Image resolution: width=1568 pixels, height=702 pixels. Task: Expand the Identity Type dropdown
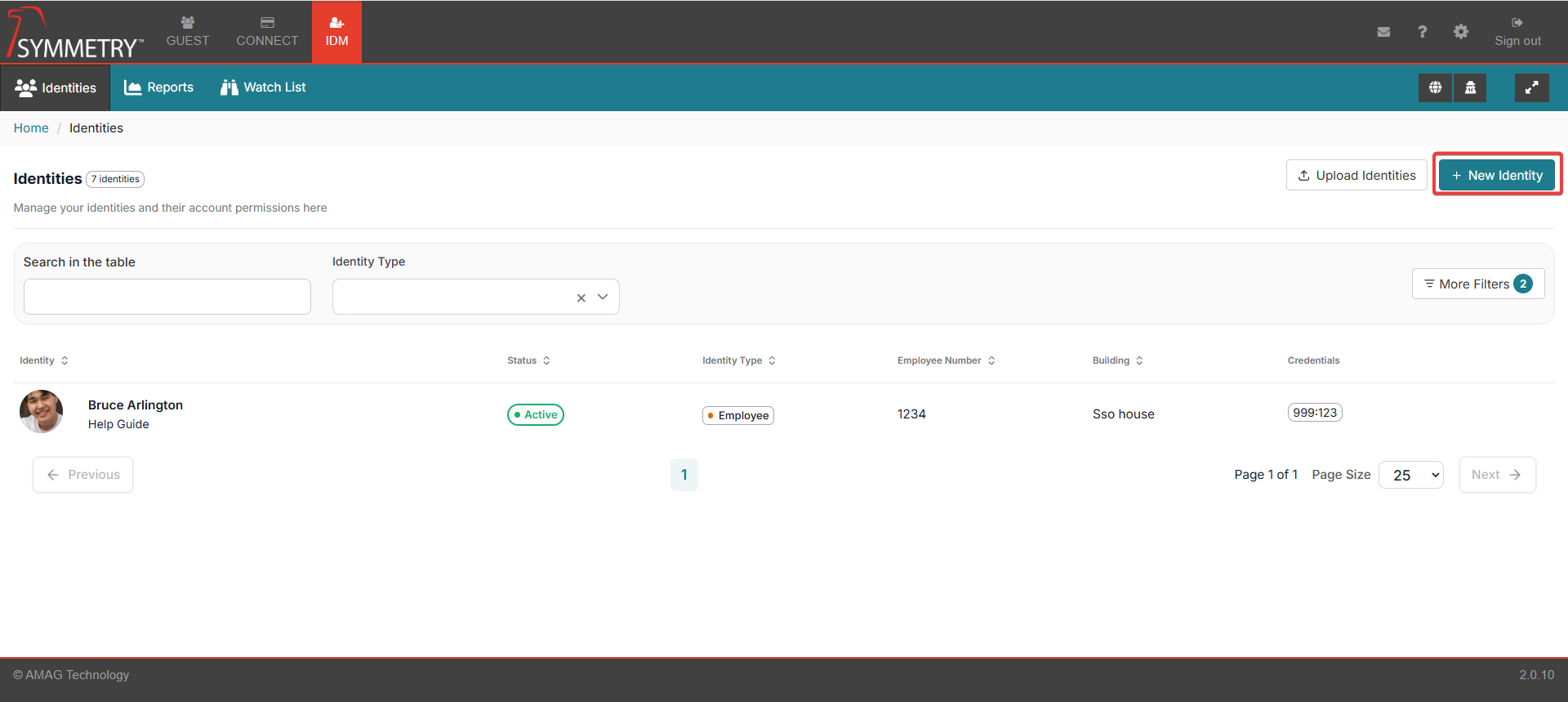pos(603,297)
